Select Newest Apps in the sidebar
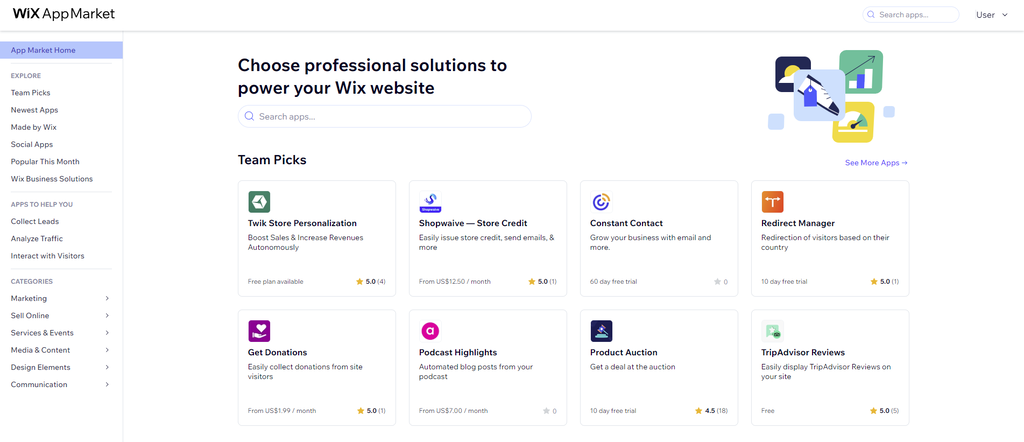1024x442 pixels. [x=34, y=110]
